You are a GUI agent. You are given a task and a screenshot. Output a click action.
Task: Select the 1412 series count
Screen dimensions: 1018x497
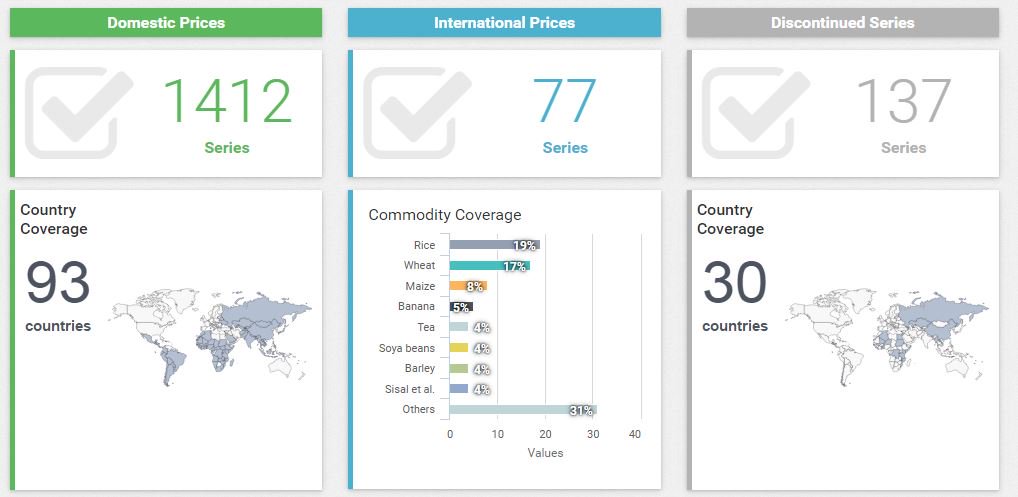click(227, 101)
